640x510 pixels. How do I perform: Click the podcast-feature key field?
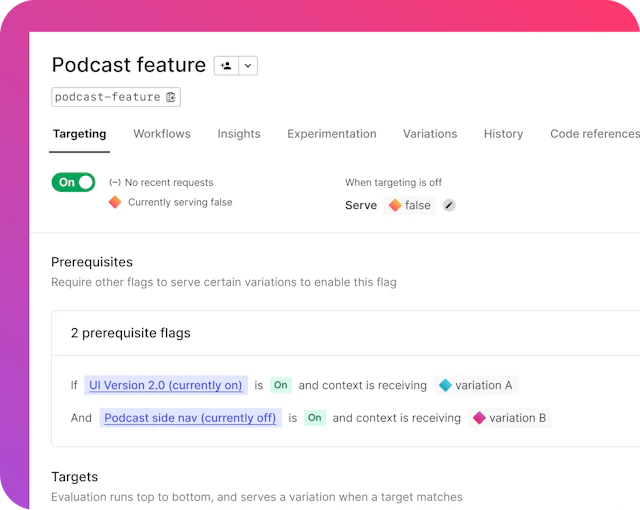click(116, 97)
